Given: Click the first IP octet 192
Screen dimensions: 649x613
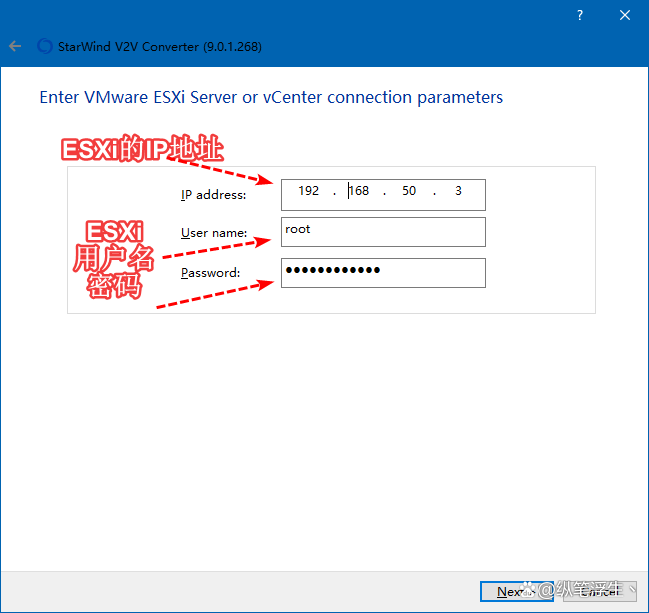Looking at the screenshot, I should pos(309,191).
